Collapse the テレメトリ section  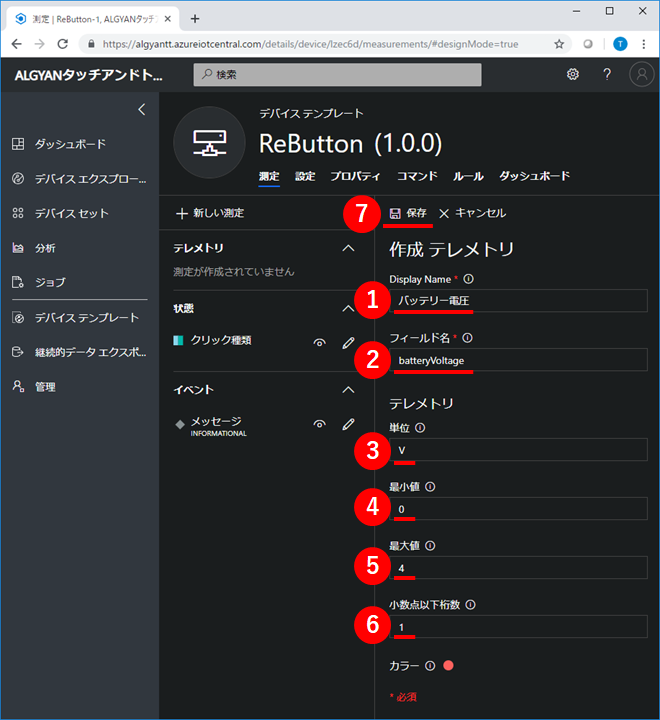point(348,248)
